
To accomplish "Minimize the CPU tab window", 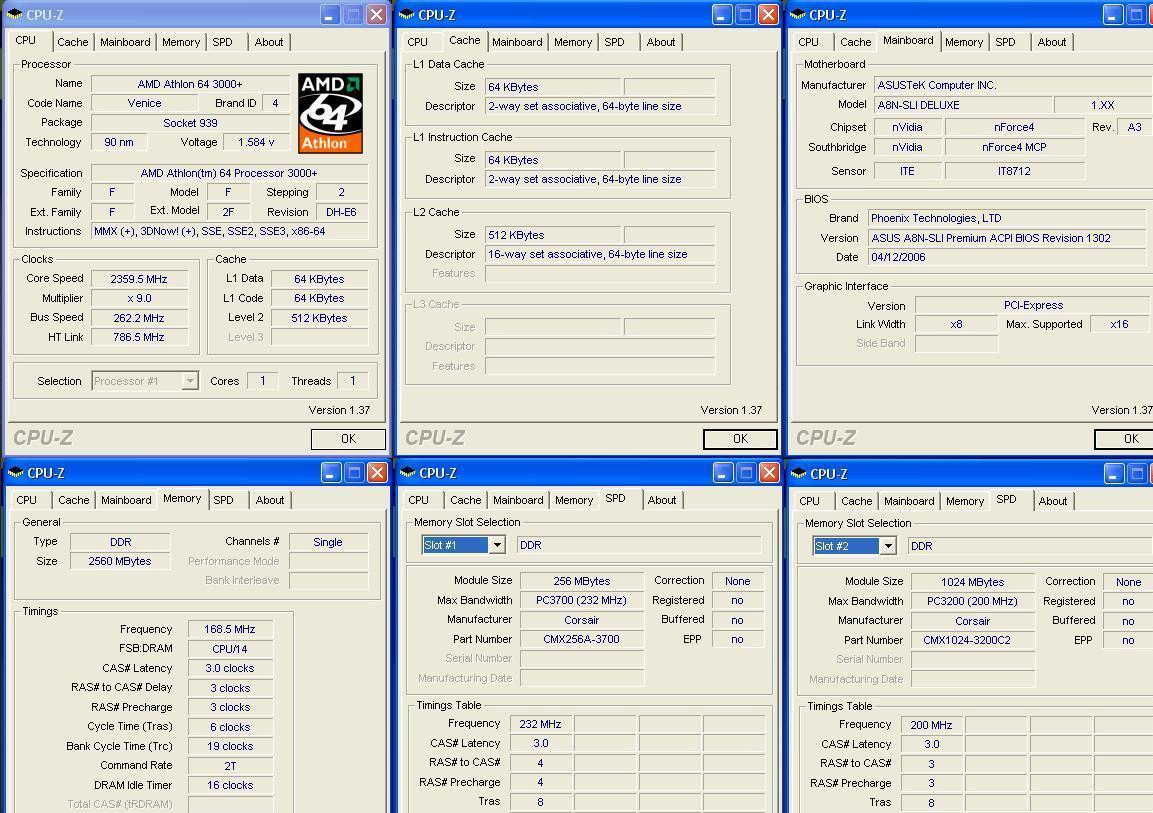I will (x=330, y=15).
